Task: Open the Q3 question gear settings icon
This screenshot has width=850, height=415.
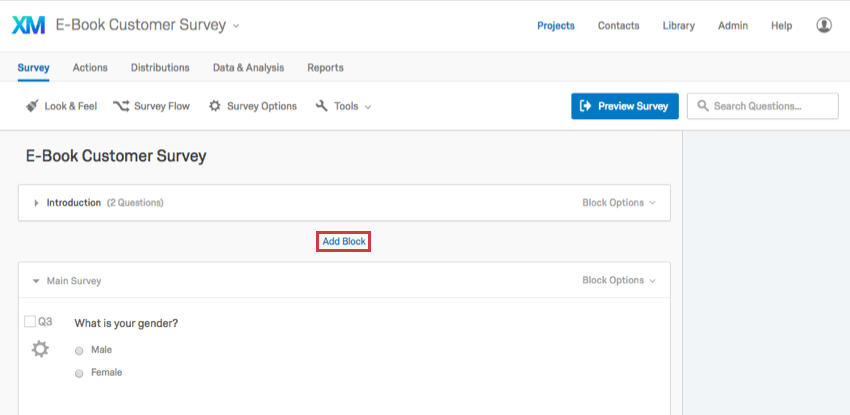Action: (40, 349)
